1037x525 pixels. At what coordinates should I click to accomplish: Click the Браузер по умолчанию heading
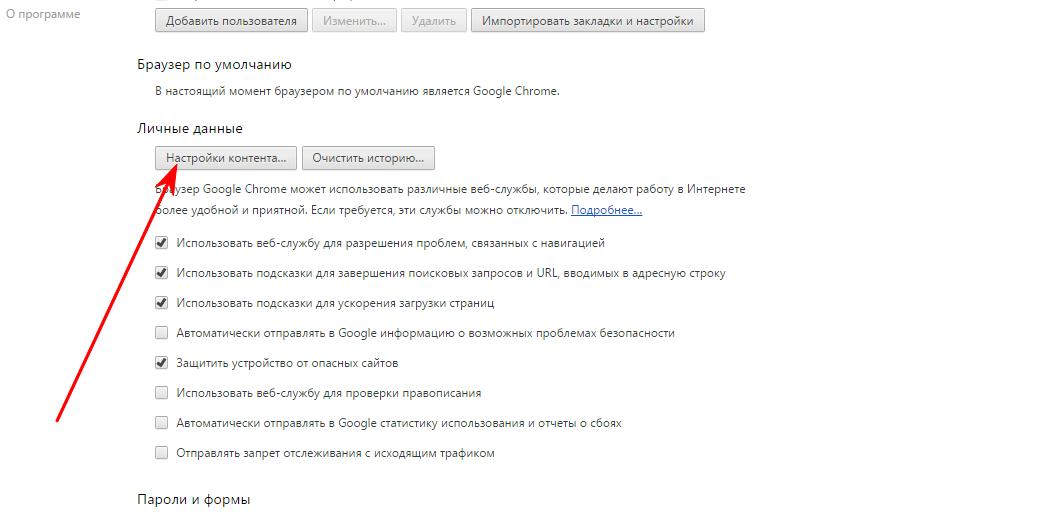pos(214,65)
